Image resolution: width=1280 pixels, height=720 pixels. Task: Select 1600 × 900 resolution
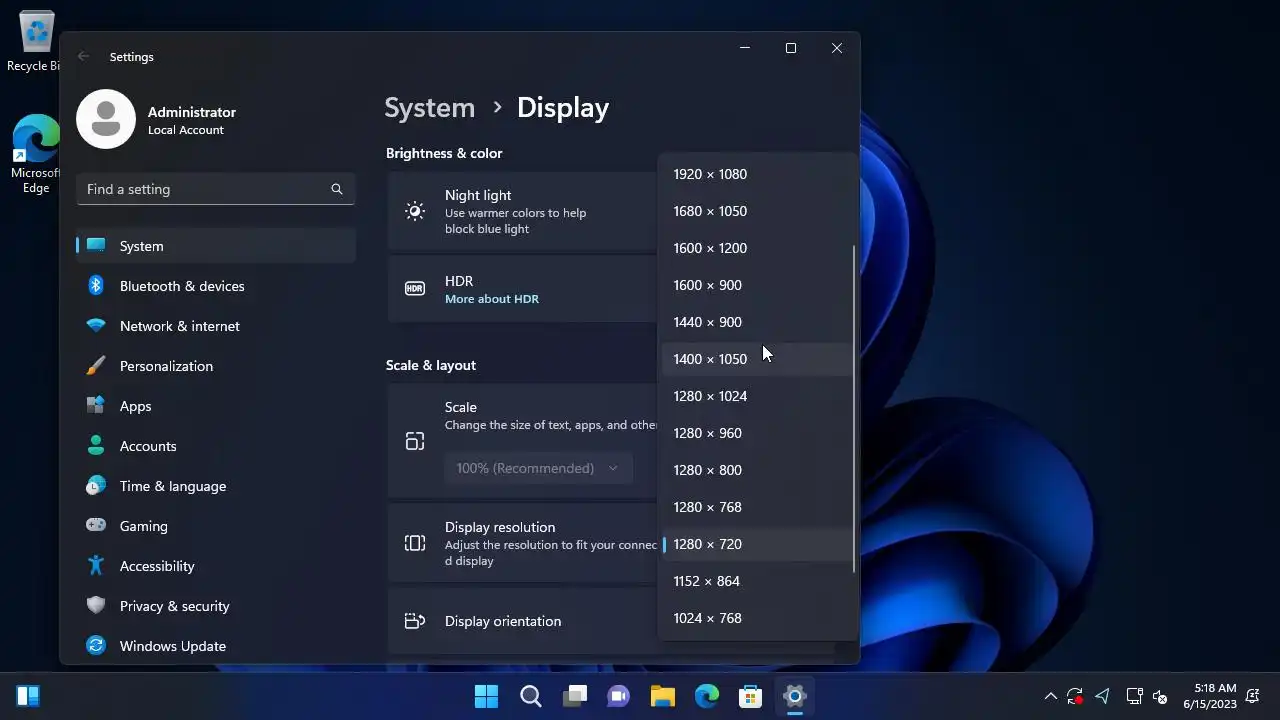coord(756,285)
